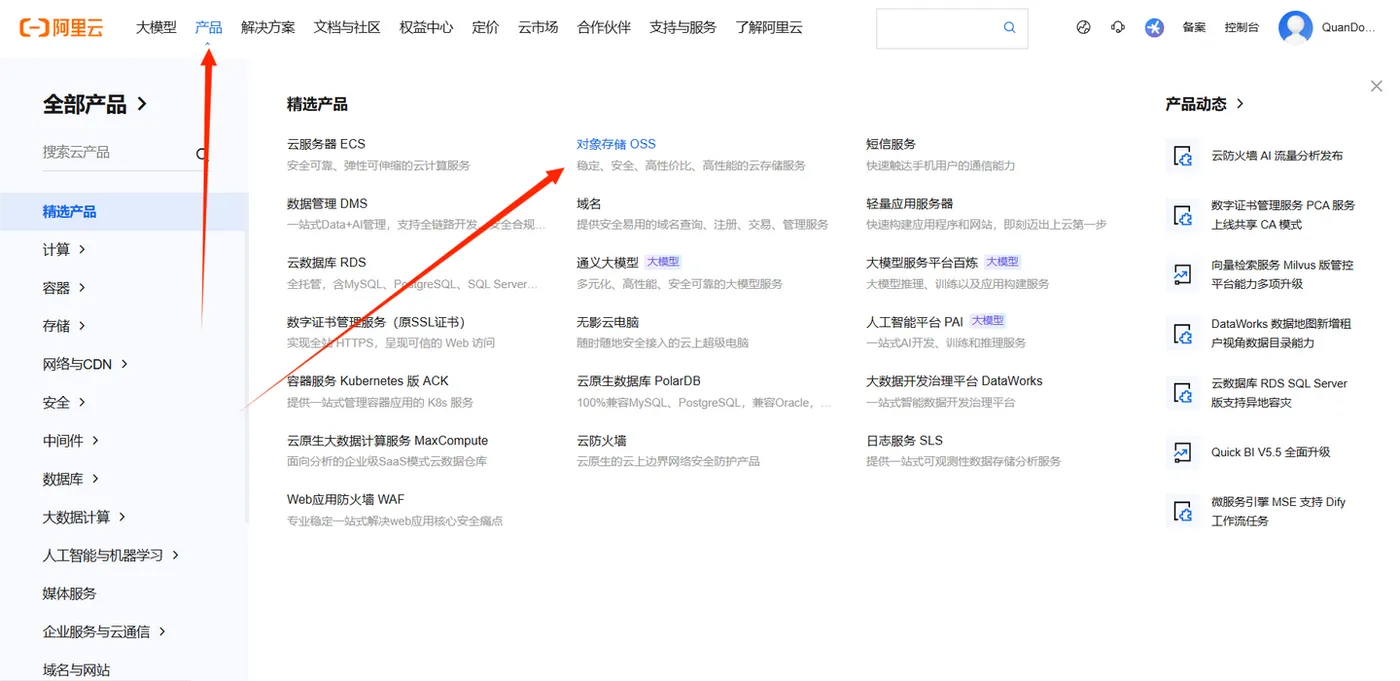This screenshot has height=681, width=1400.
Task: Open the 支持与服务 top menu
Action: click(683, 27)
